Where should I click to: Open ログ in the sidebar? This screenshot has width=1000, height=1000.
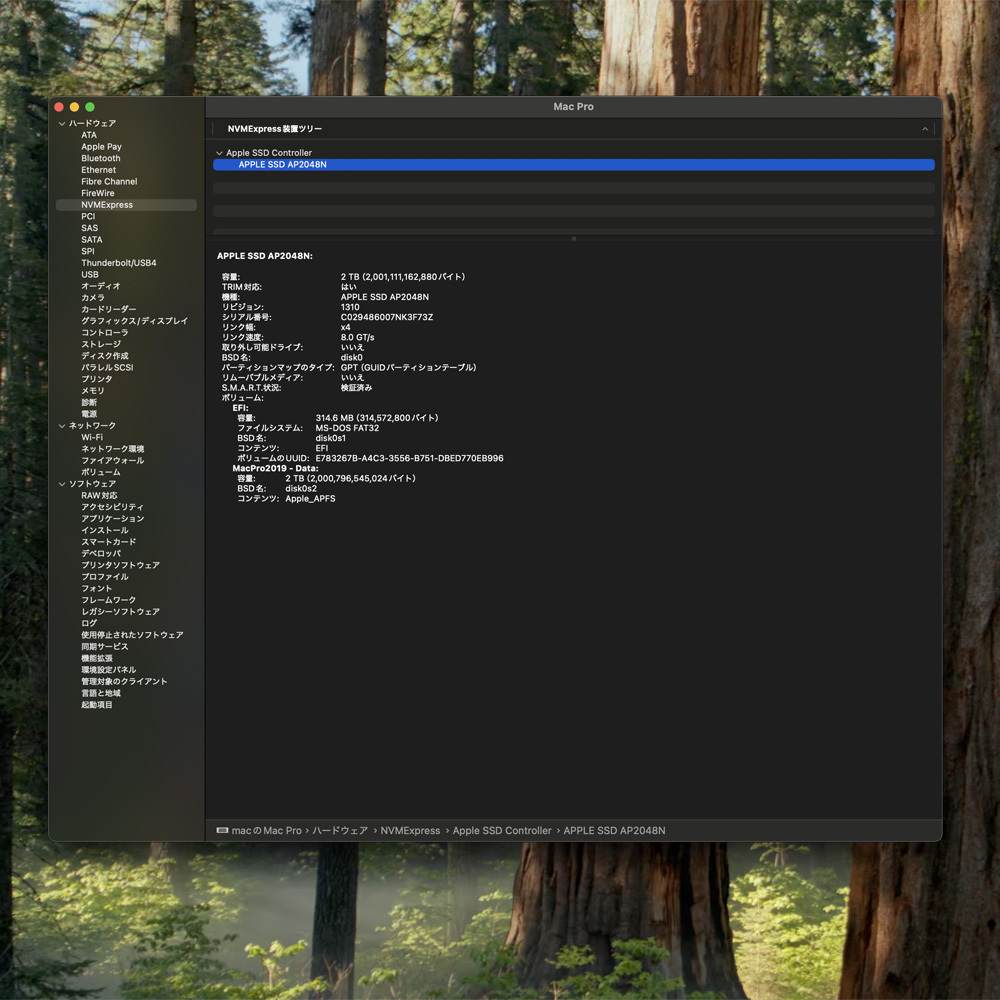click(89, 623)
